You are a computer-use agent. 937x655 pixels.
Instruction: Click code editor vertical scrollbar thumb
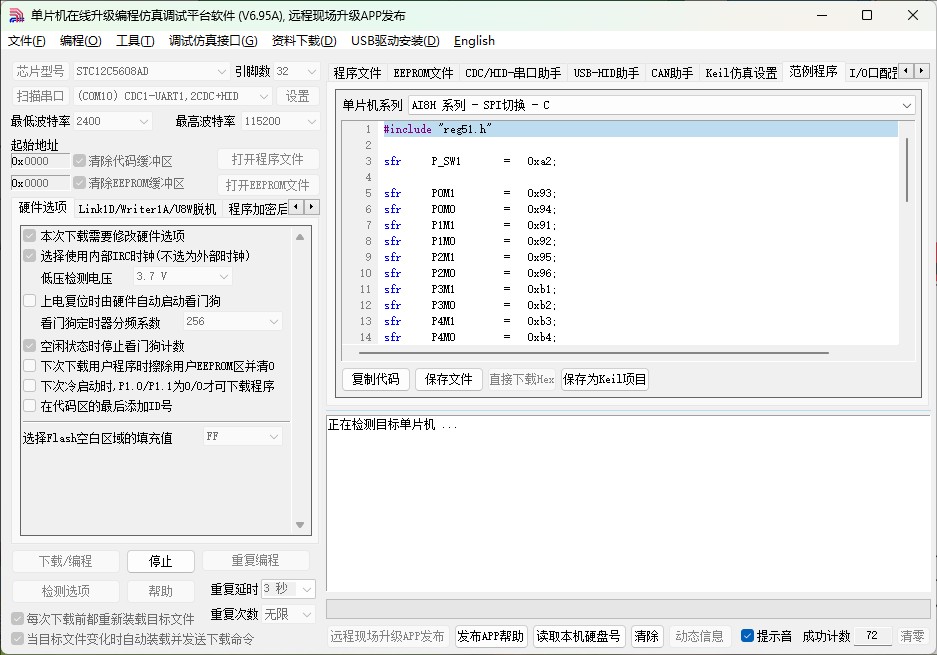pyautogui.click(x=907, y=170)
